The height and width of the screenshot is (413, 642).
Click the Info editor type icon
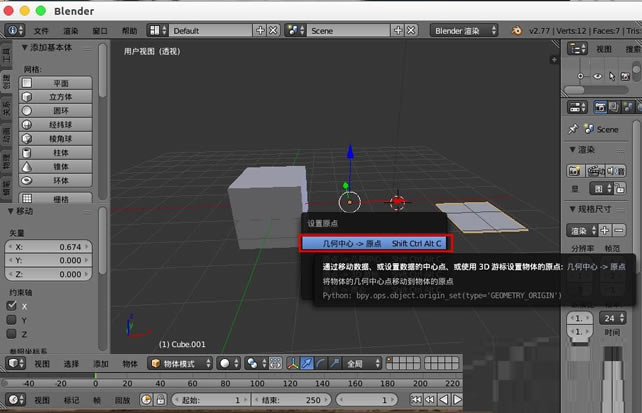tap(15, 30)
